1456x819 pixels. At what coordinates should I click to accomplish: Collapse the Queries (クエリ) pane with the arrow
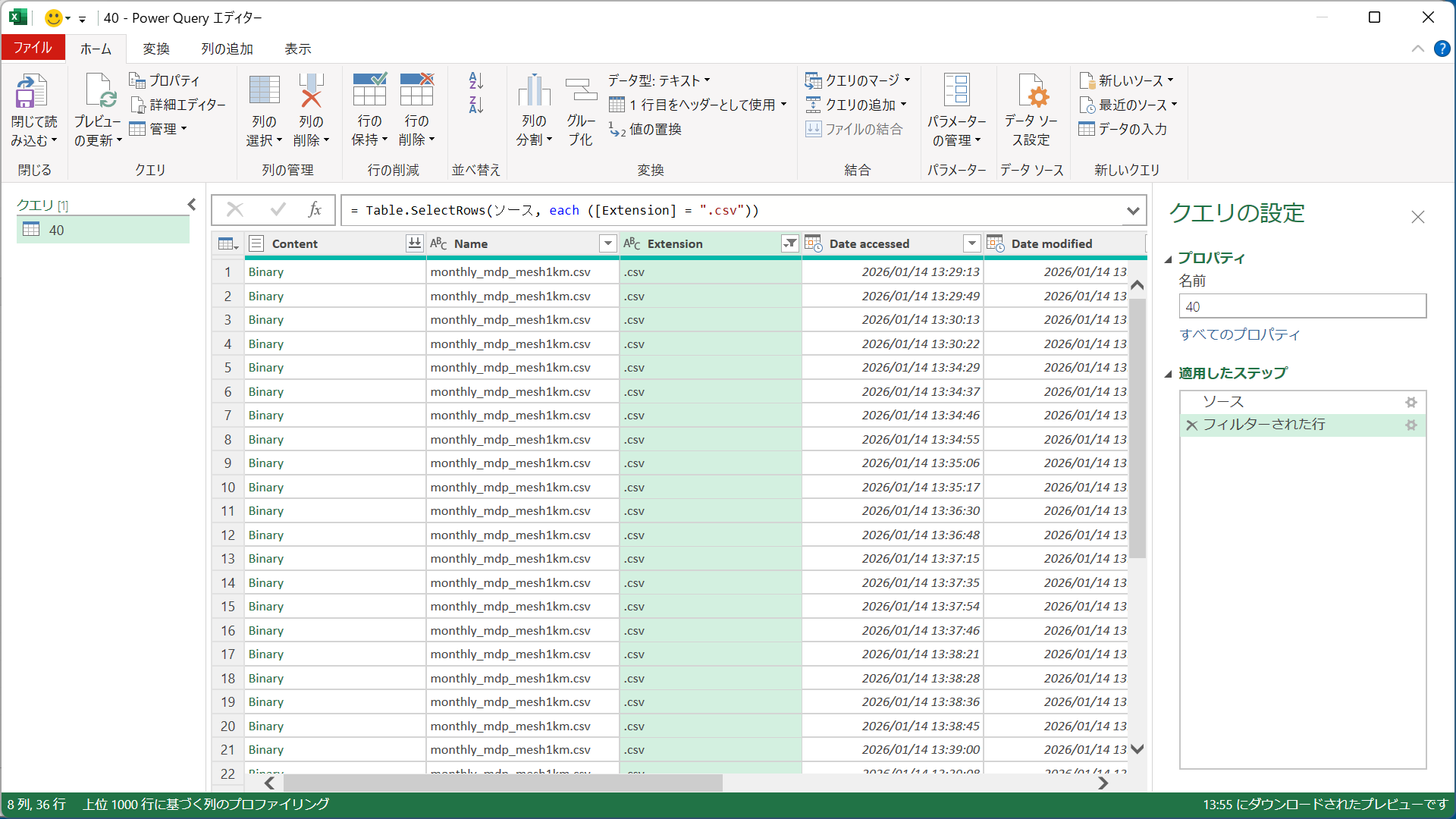[x=192, y=205]
